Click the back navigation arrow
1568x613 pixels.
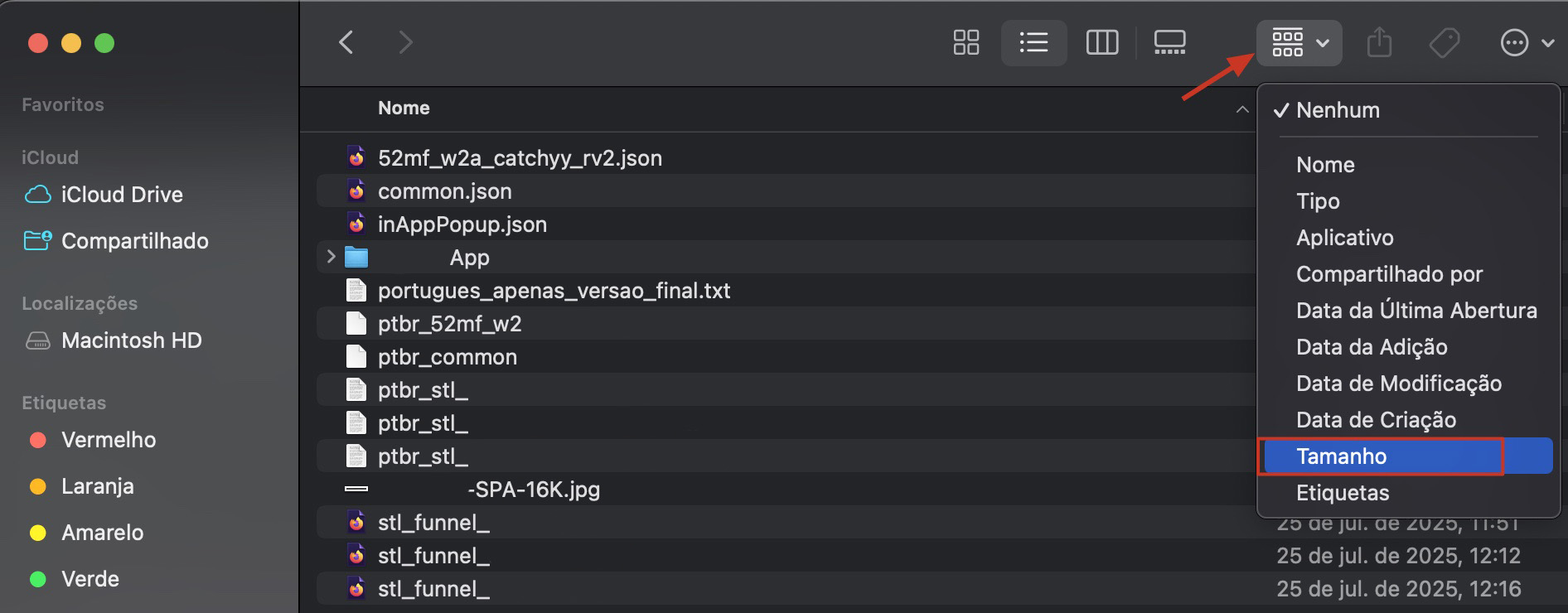click(346, 42)
